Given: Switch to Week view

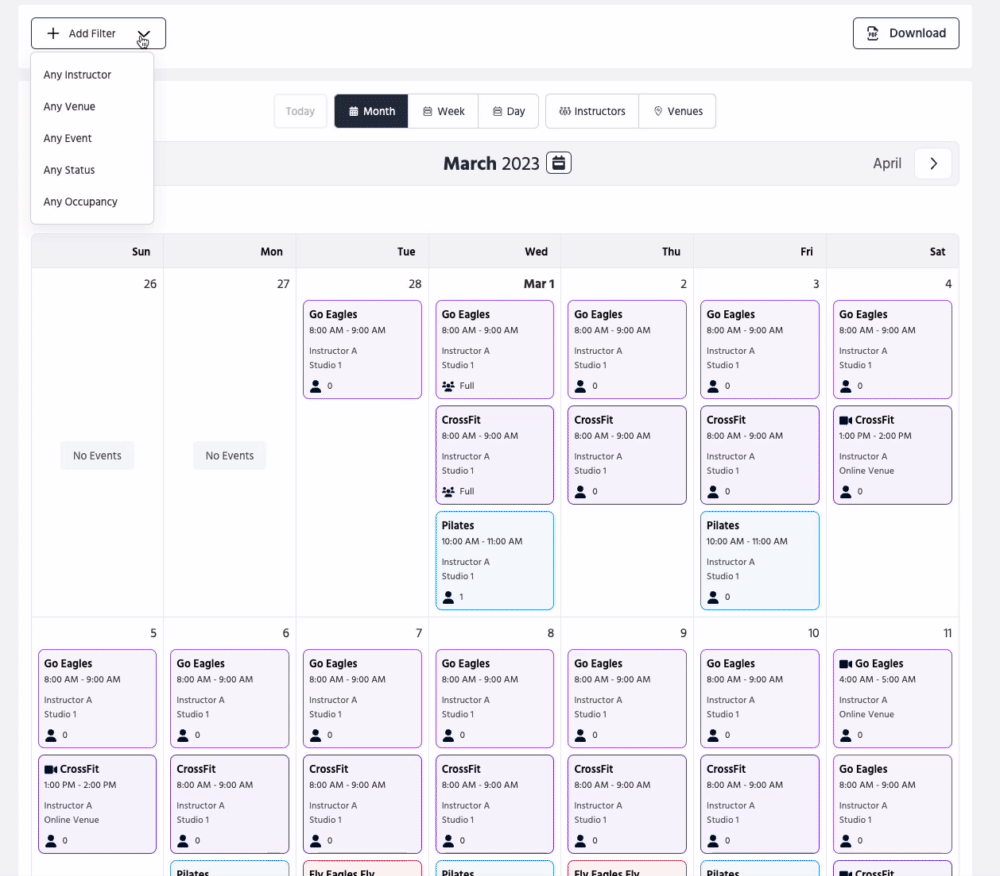Looking at the screenshot, I should [443, 111].
